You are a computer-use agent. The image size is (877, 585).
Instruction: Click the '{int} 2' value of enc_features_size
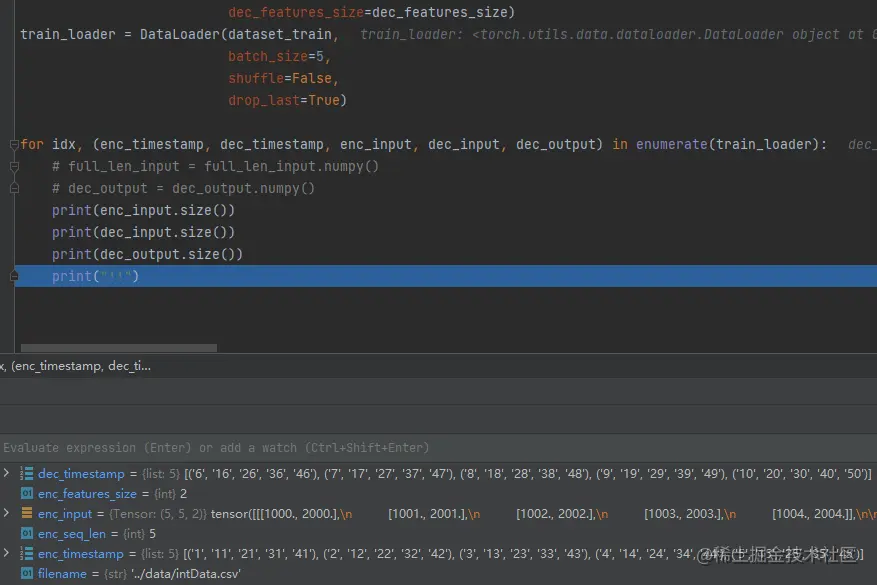[171, 494]
